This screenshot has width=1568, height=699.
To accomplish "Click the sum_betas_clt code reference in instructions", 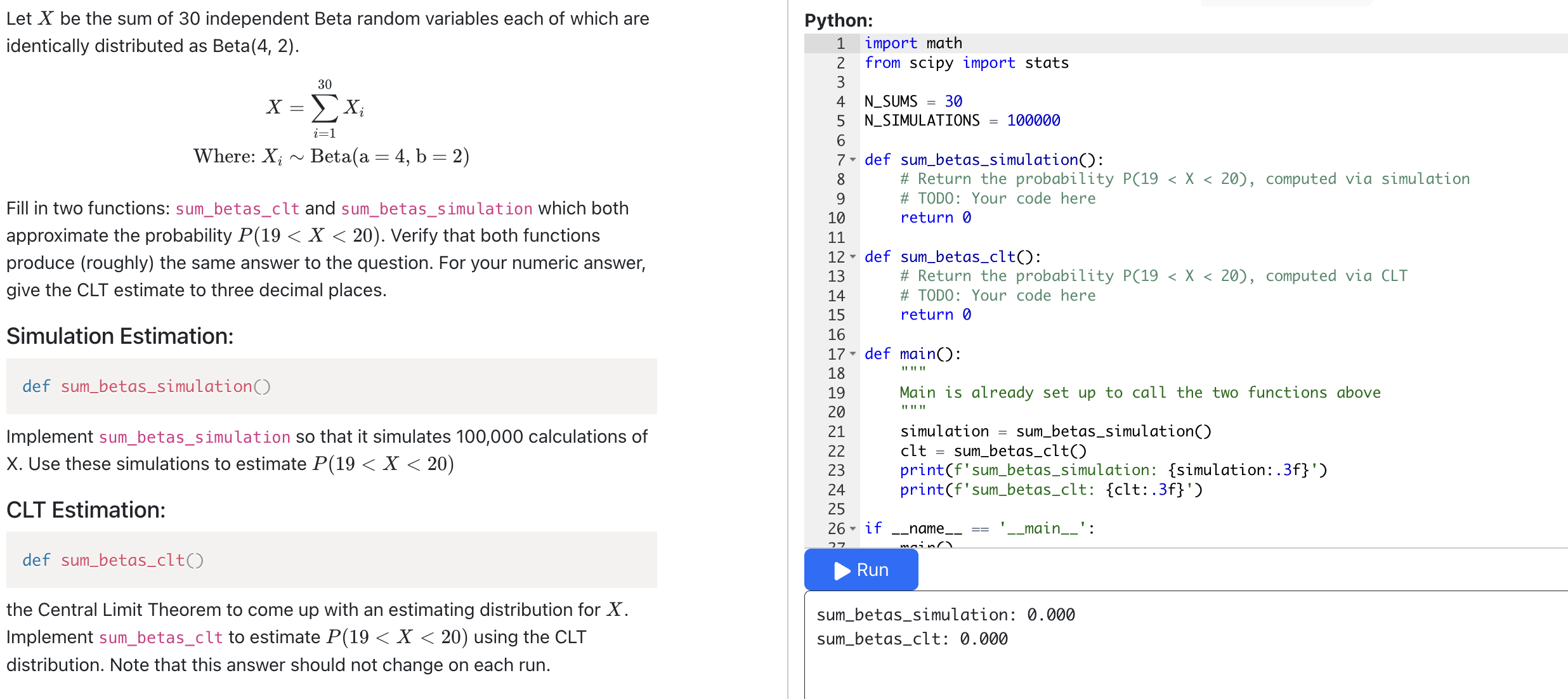I will click(x=238, y=209).
